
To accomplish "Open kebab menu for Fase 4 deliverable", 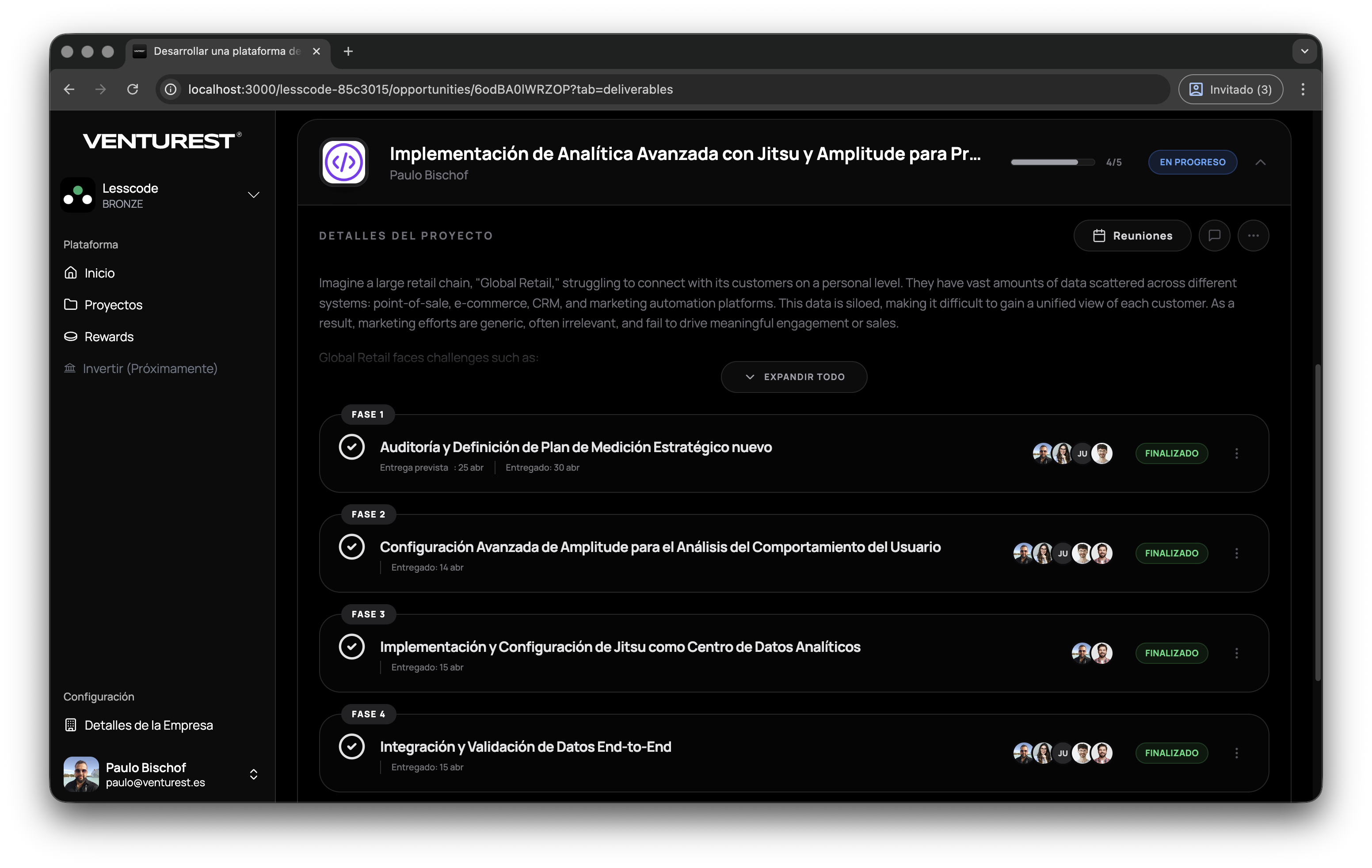I will click(1236, 753).
